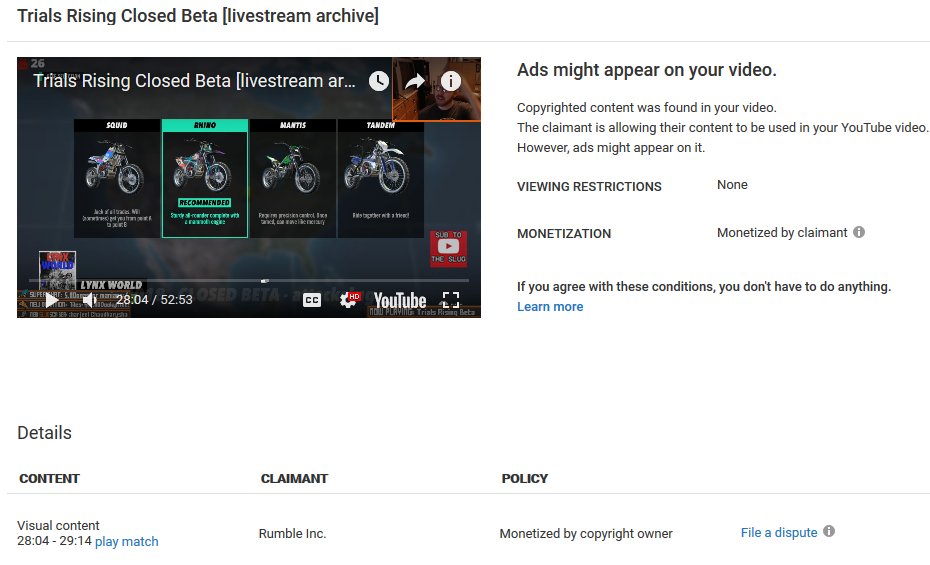The image size is (930, 565).
Task: Open the Learn more link
Action: click(550, 307)
